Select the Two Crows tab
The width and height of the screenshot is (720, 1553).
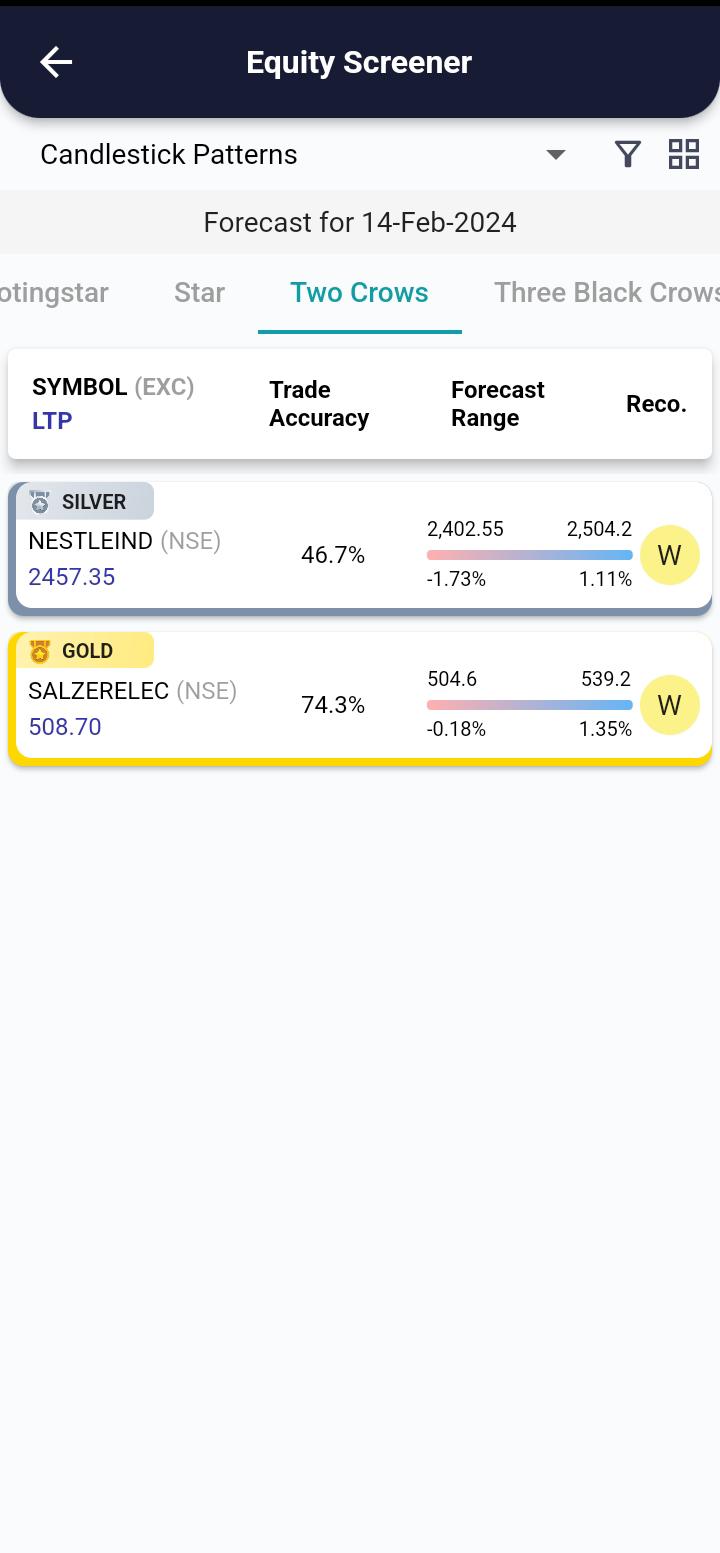click(359, 293)
